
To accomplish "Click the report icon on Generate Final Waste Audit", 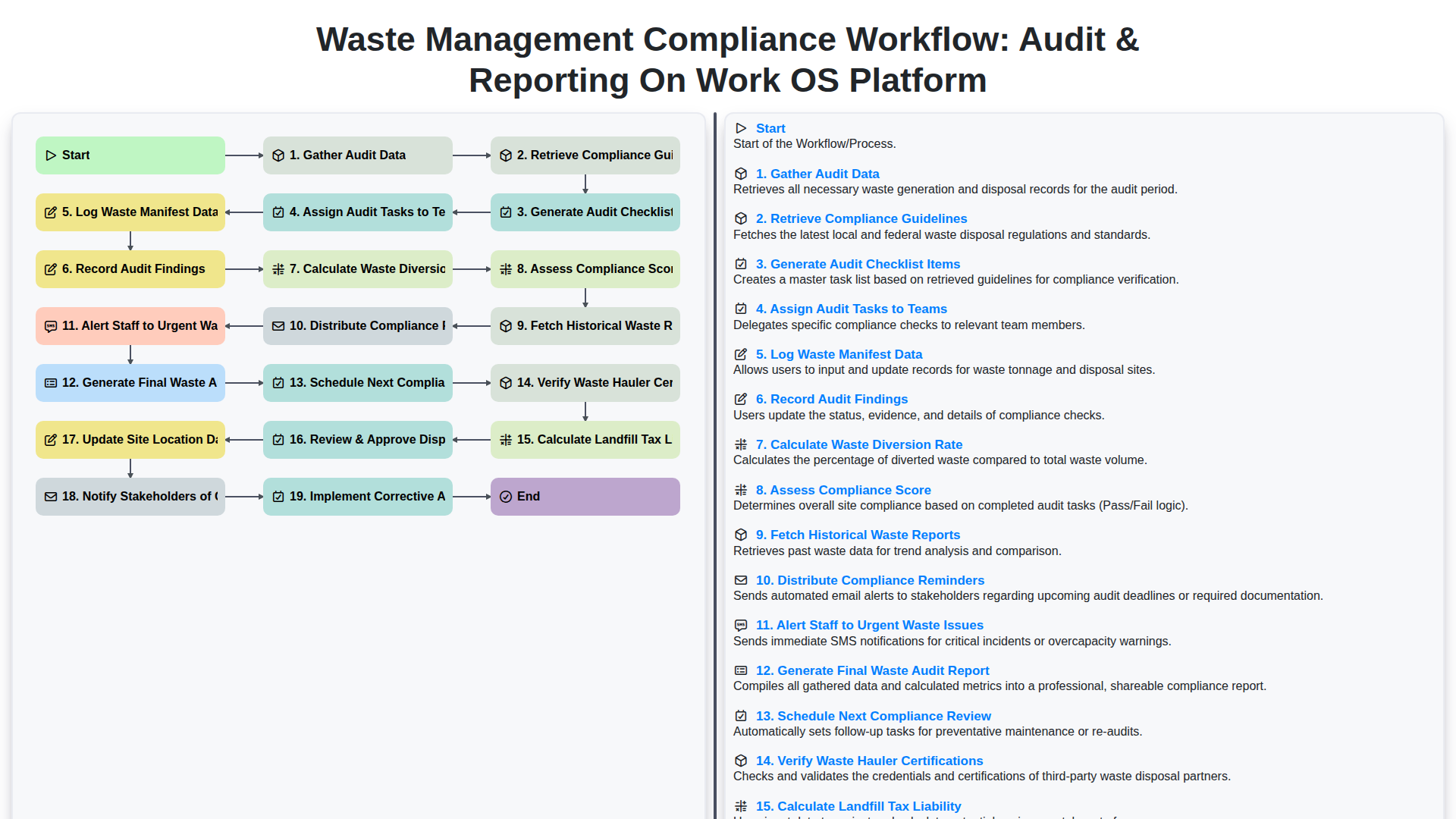I will pyautogui.click(x=51, y=383).
